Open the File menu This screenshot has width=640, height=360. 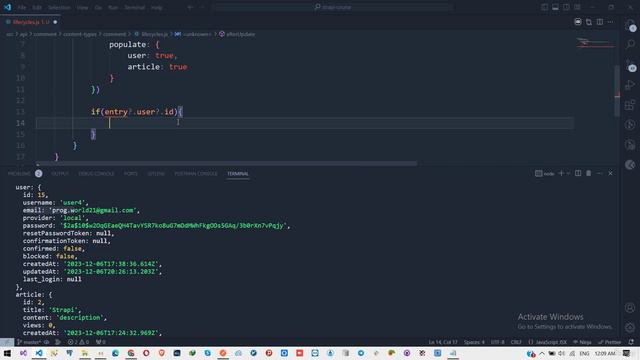[22, 7]
